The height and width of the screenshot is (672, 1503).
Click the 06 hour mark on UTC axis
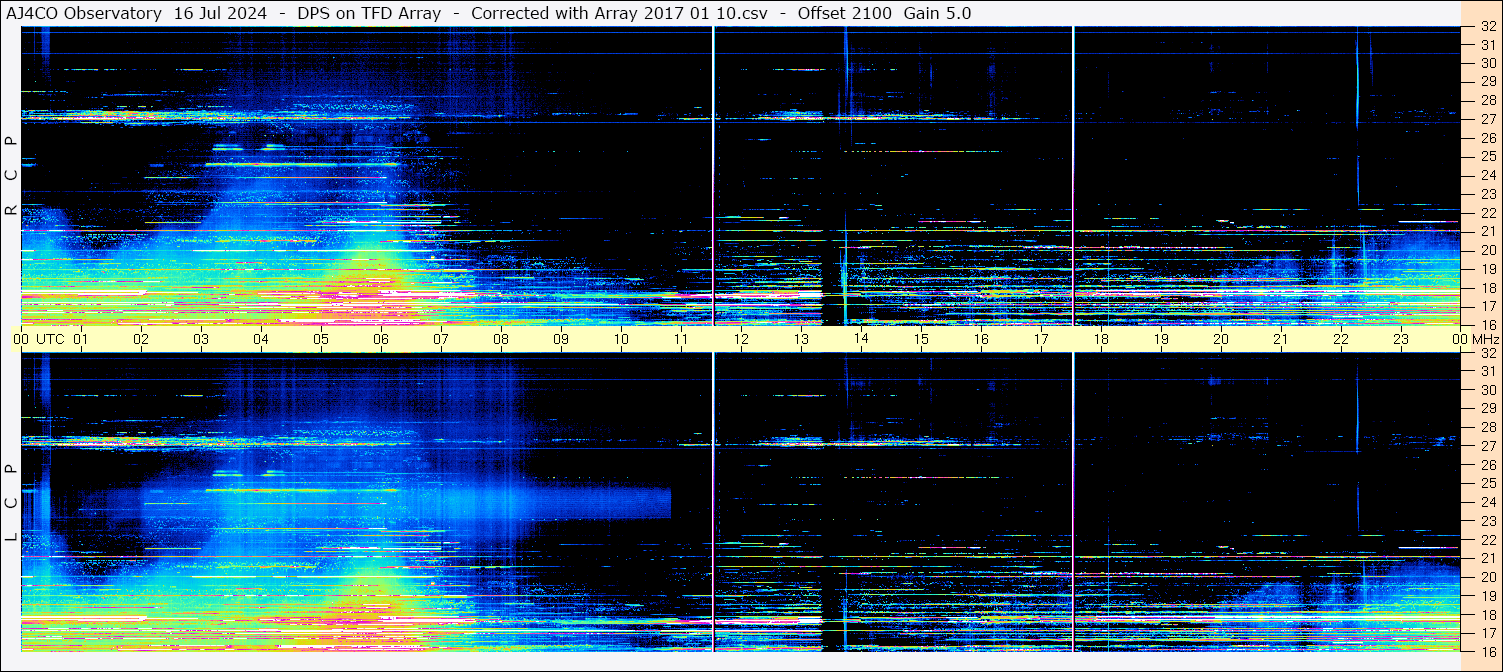[x=381, y=339]
